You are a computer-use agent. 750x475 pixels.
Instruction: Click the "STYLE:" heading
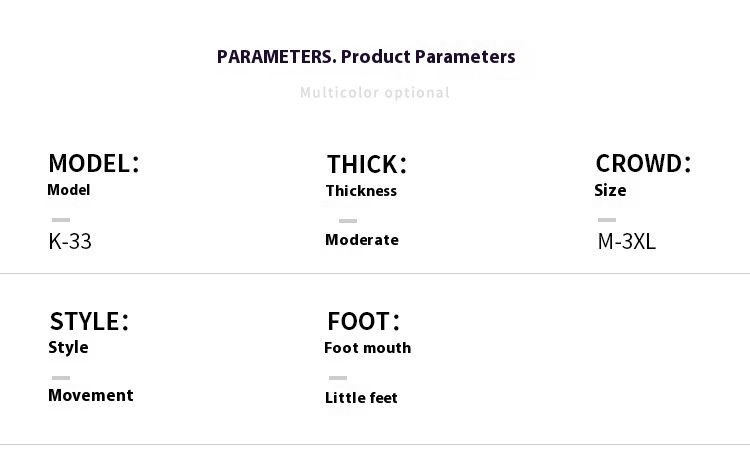(x=90, y=322)
